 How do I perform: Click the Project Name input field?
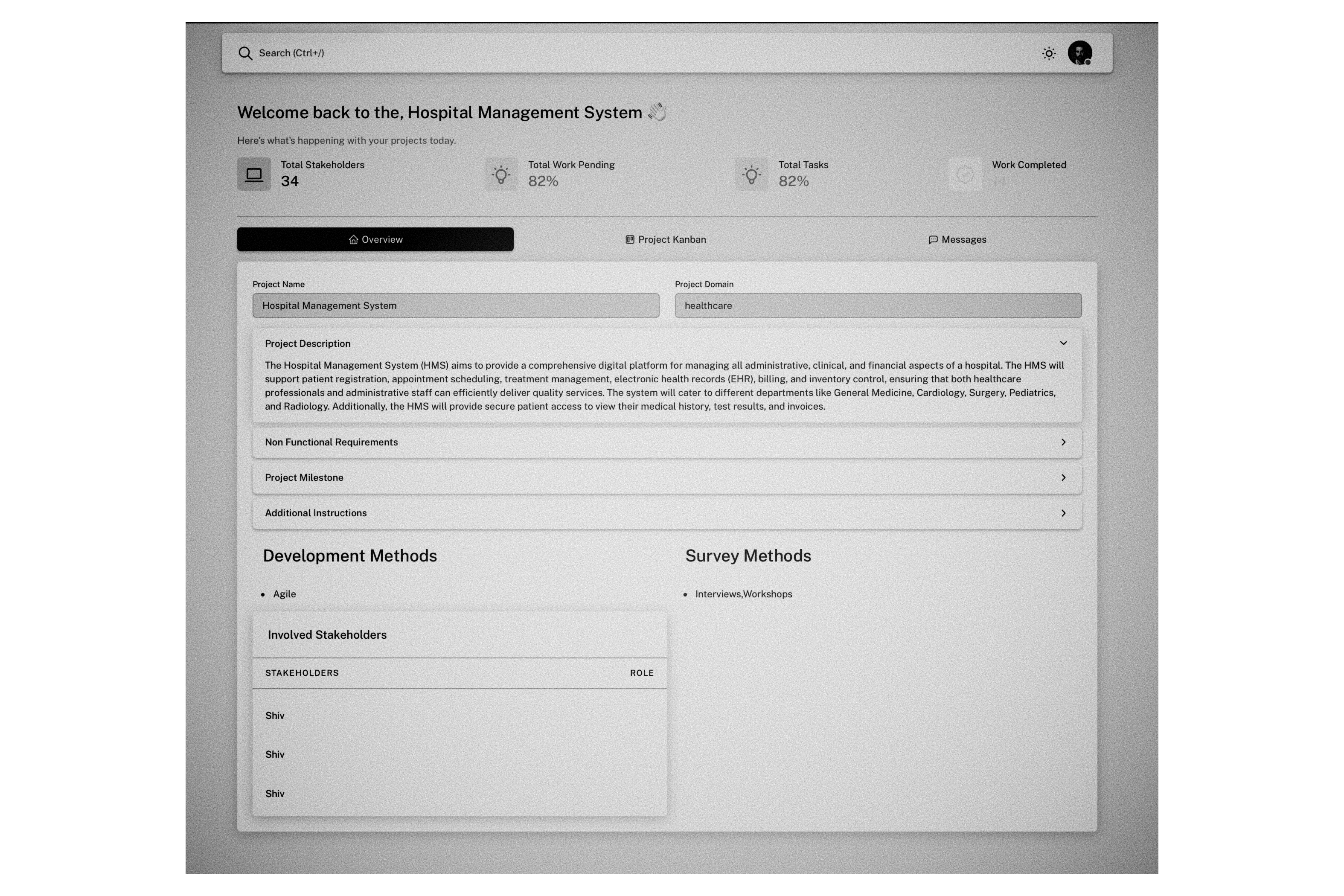point(455,306)
